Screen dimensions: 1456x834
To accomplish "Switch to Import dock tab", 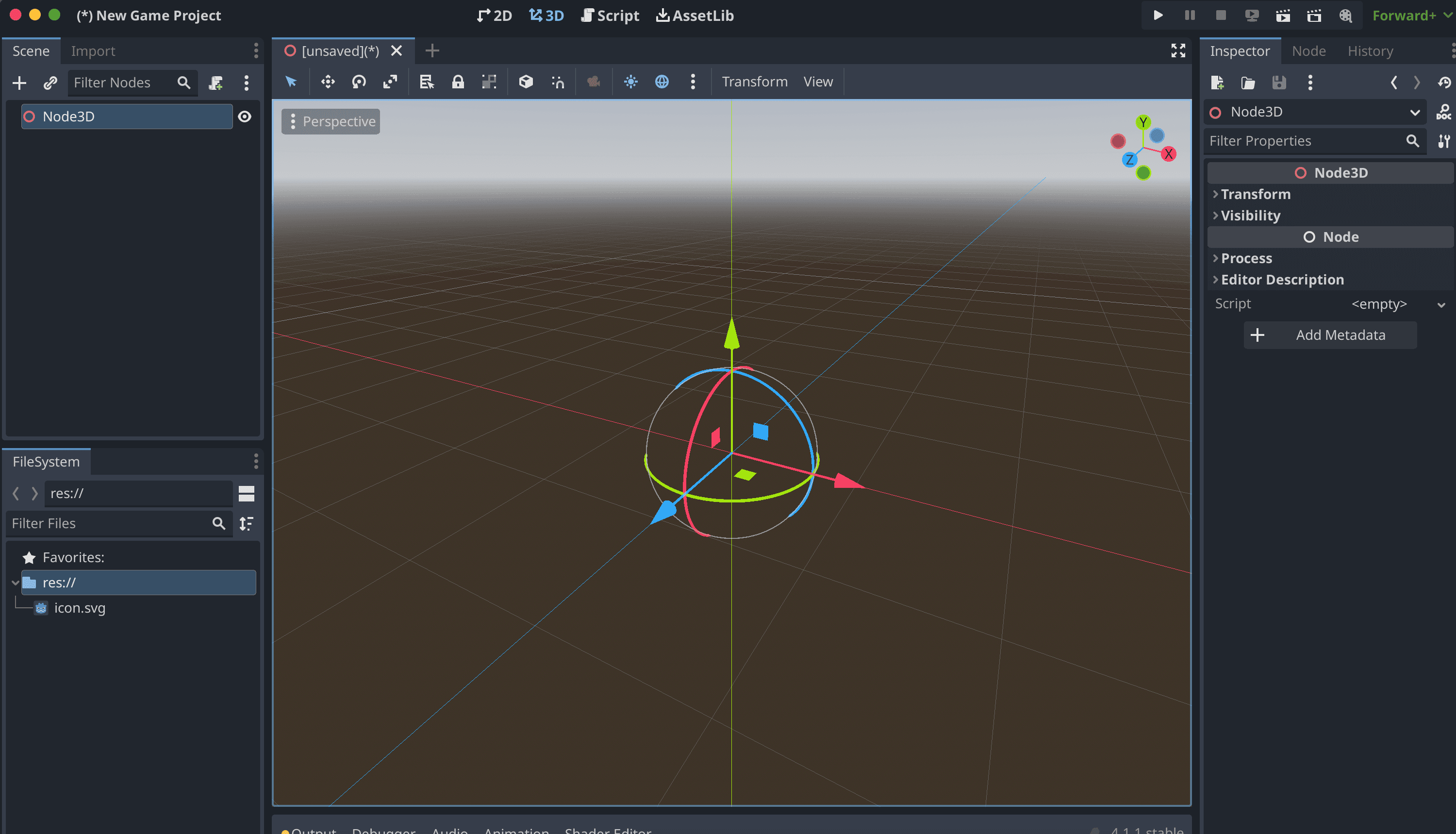I will 93,51.
